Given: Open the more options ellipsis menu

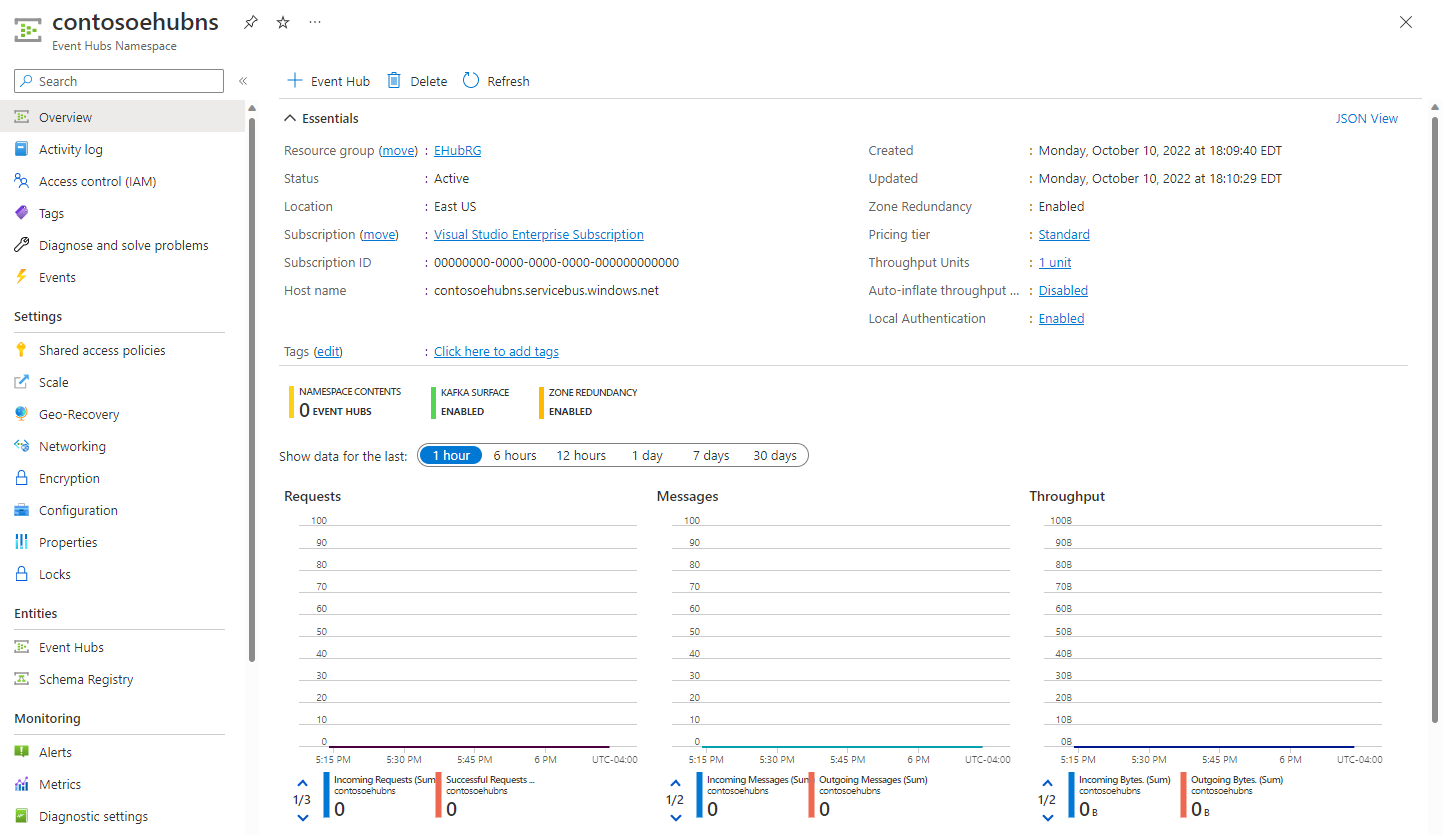Looking at the screenshot, I should point(315,22).
